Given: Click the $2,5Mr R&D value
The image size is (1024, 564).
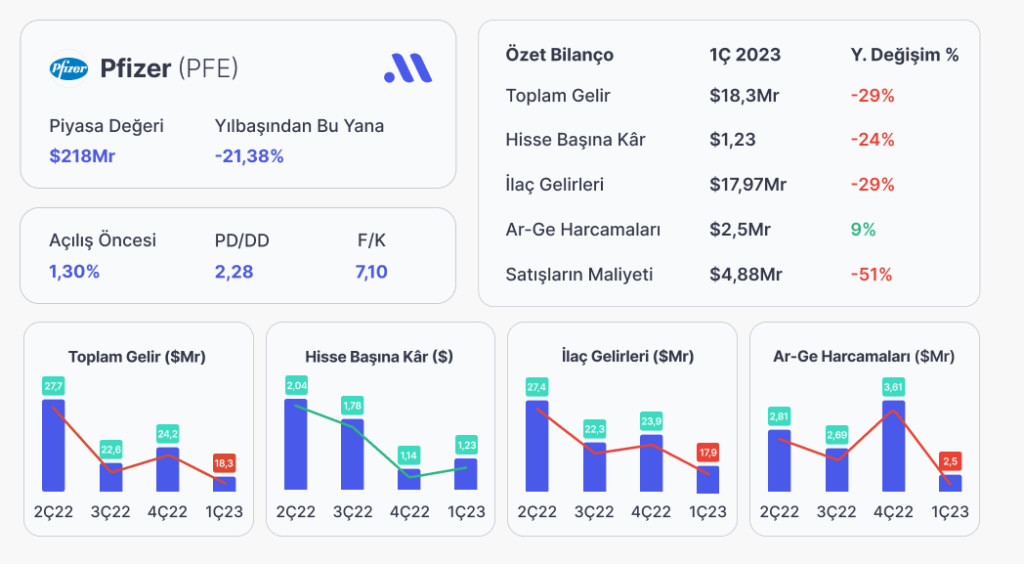Looking at the screenshot, I should coord(740,230).
